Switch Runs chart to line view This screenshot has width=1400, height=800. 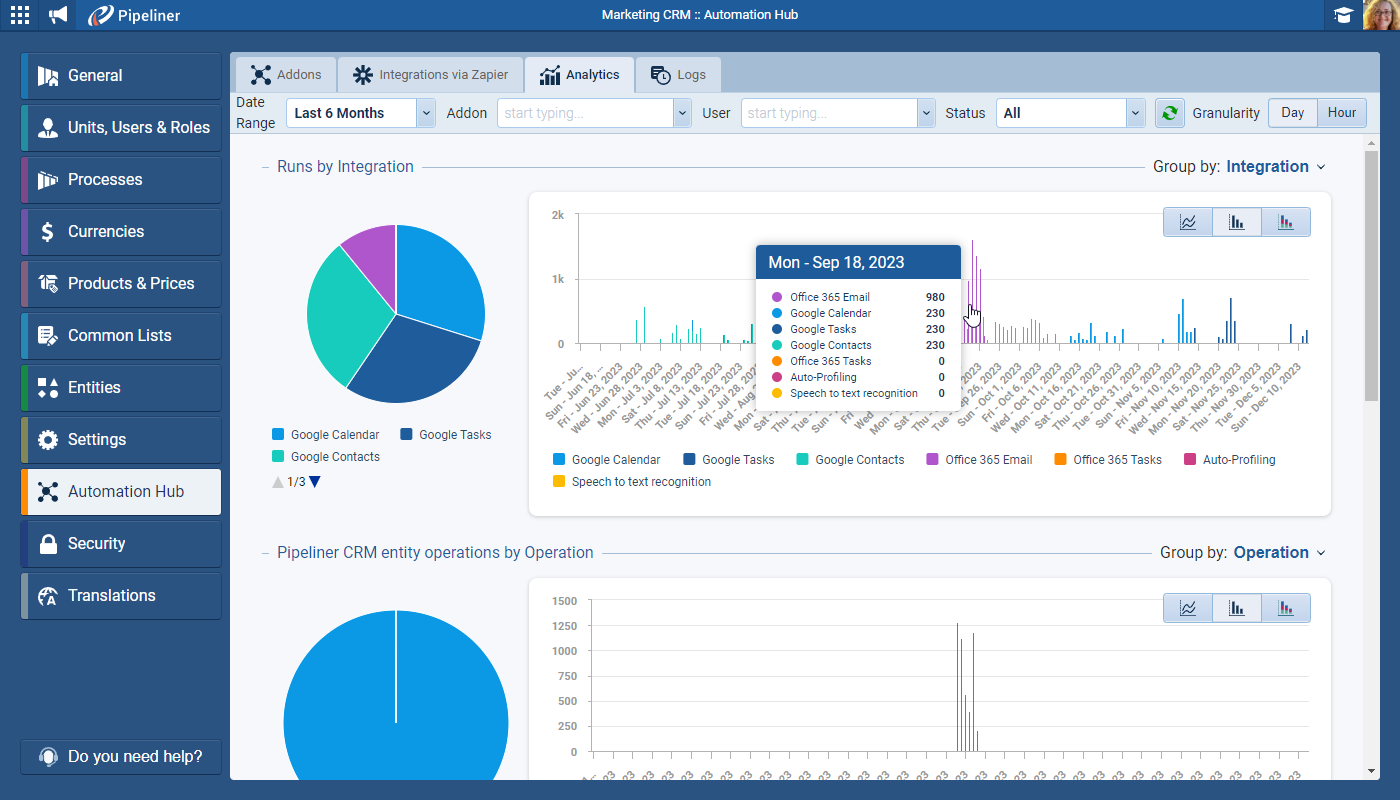coord(1188,222)
